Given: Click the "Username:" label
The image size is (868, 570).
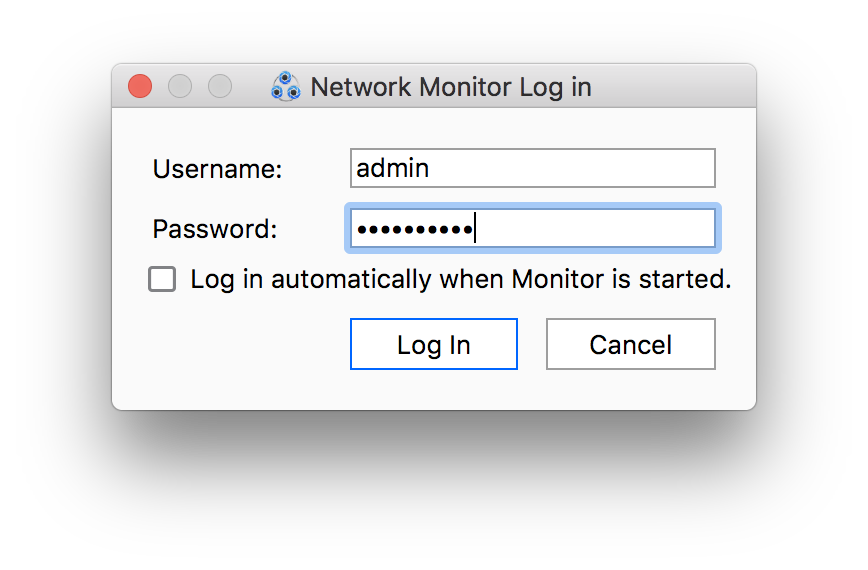Looking at the screenshot, I should pyautogui.click(x=217, y=169).
